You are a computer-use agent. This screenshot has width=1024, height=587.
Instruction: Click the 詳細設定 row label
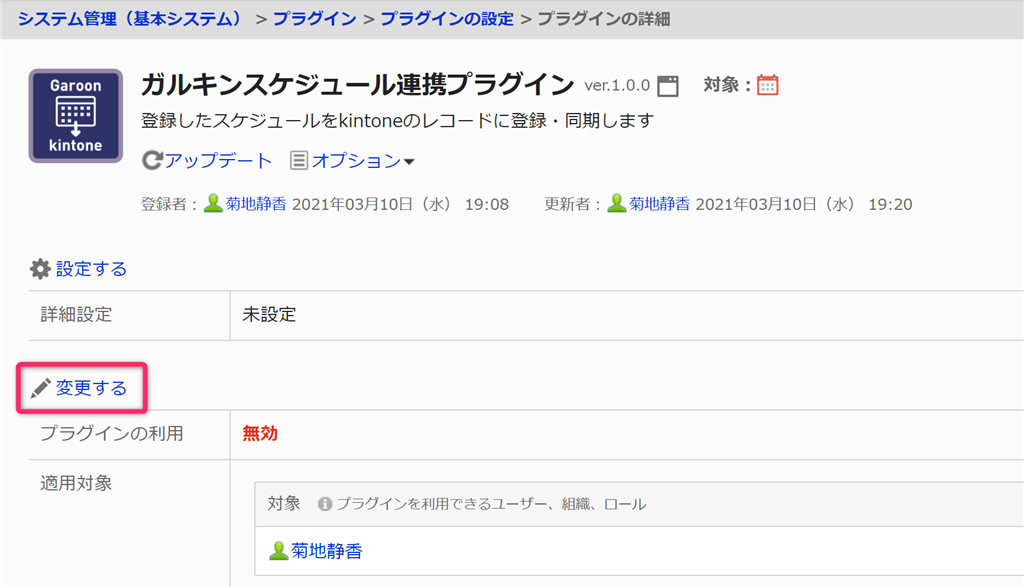[x=76, y=315]
